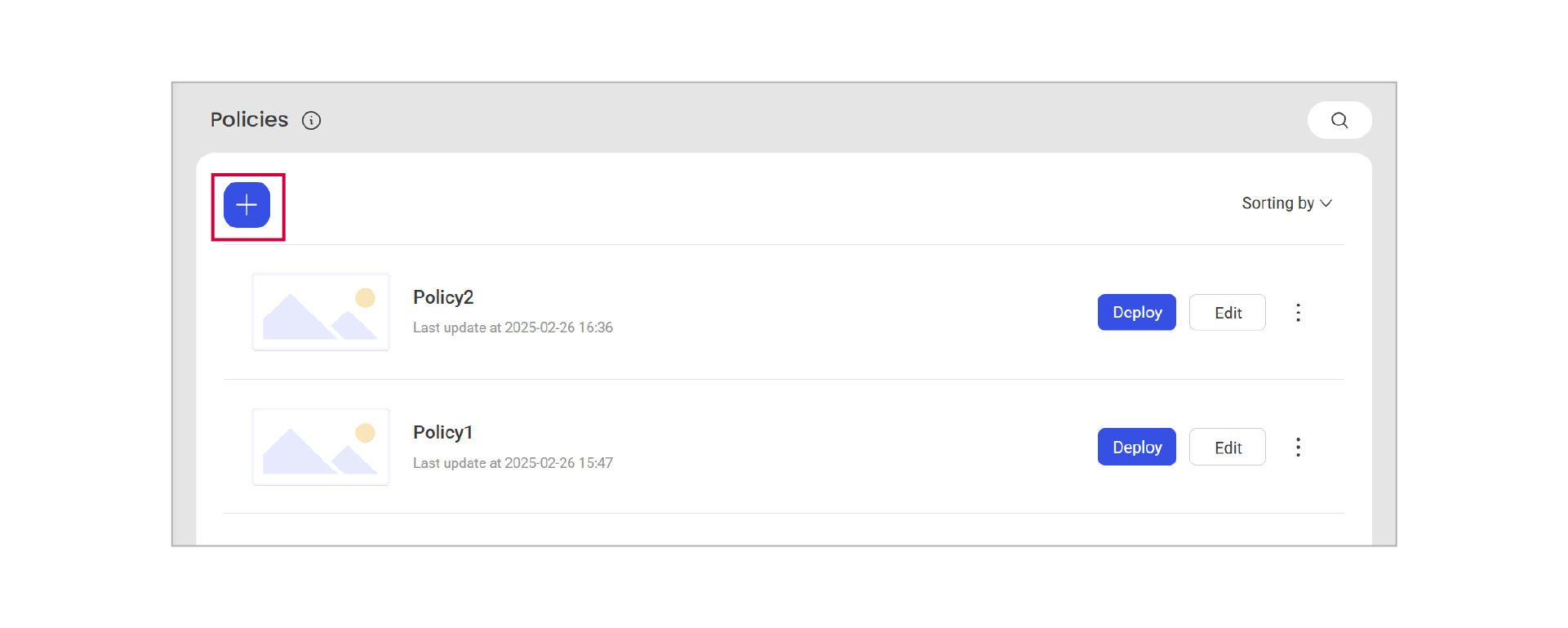Click the chevron arrow next to Sorting by
The width and height of the screenshot is (1568, 628).
click(1326, 203)
